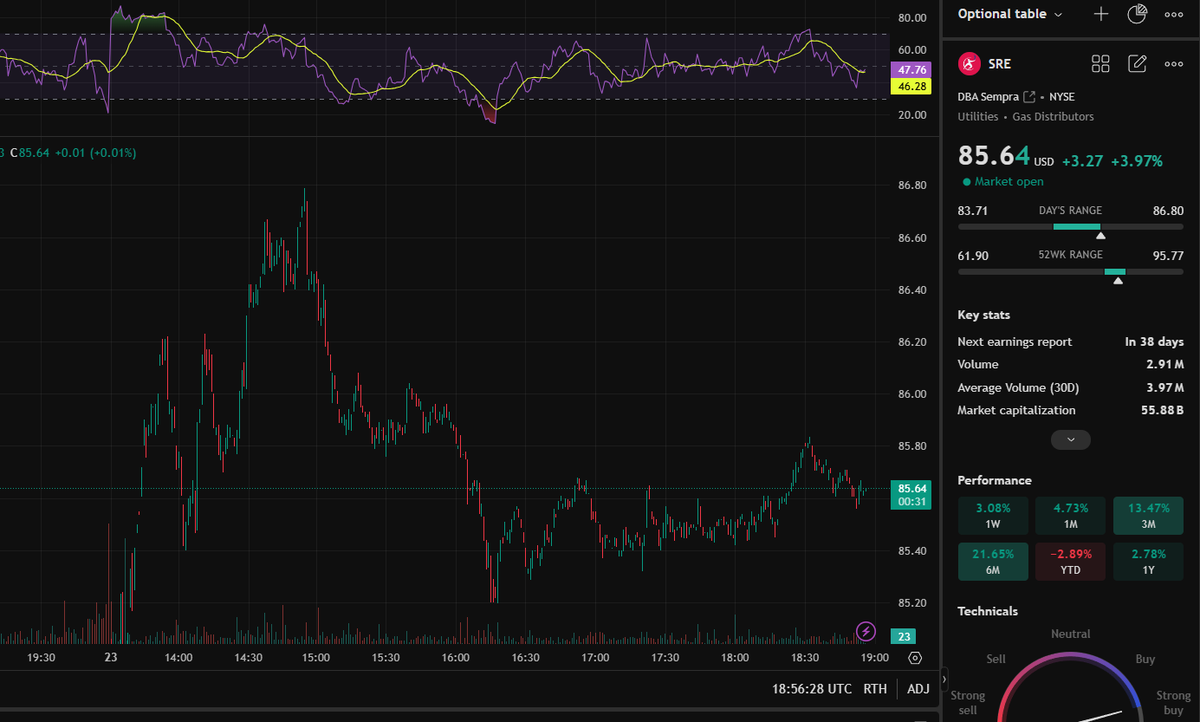
Task: Add symbol with the plus icon
Action: pos(1101,14)
